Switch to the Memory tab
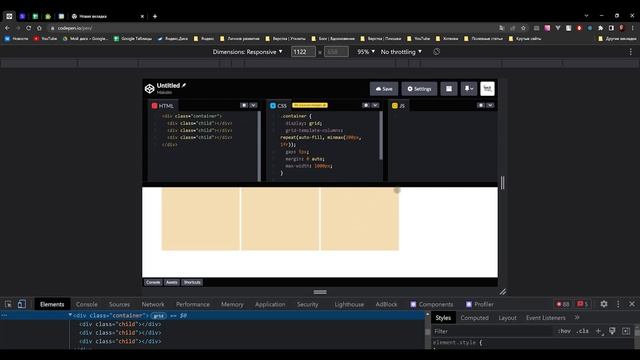640x360 pixels. coord(232,304)
